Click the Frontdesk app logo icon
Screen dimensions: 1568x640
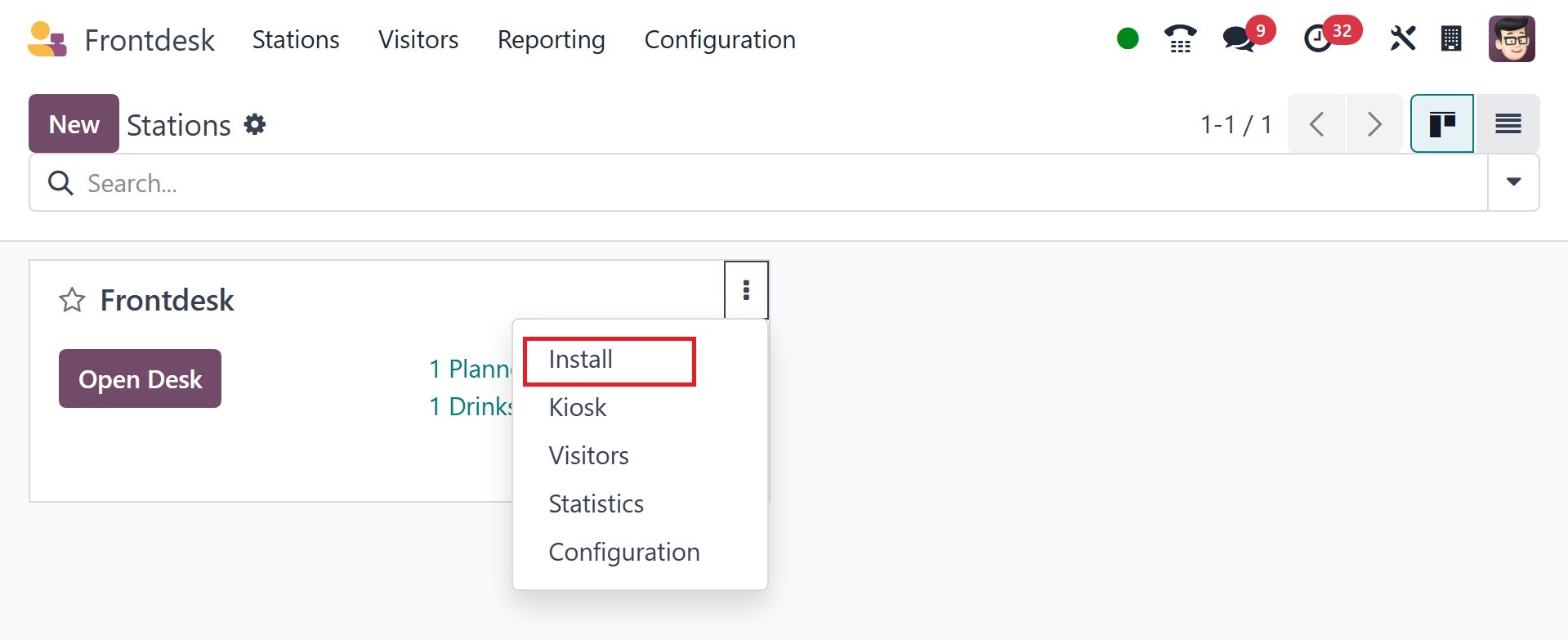[47, 39]
